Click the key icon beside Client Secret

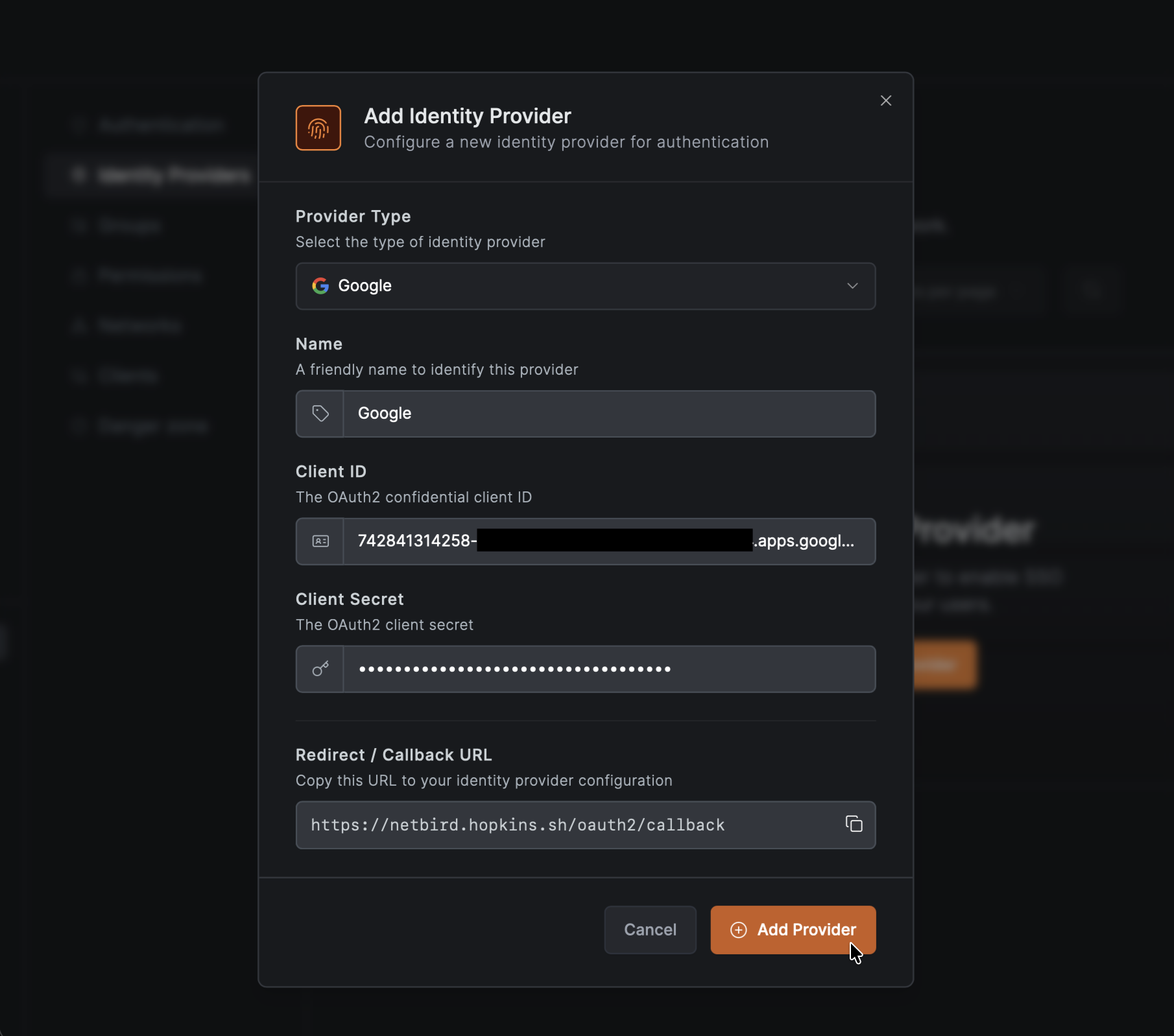click(x=320, y=669)
